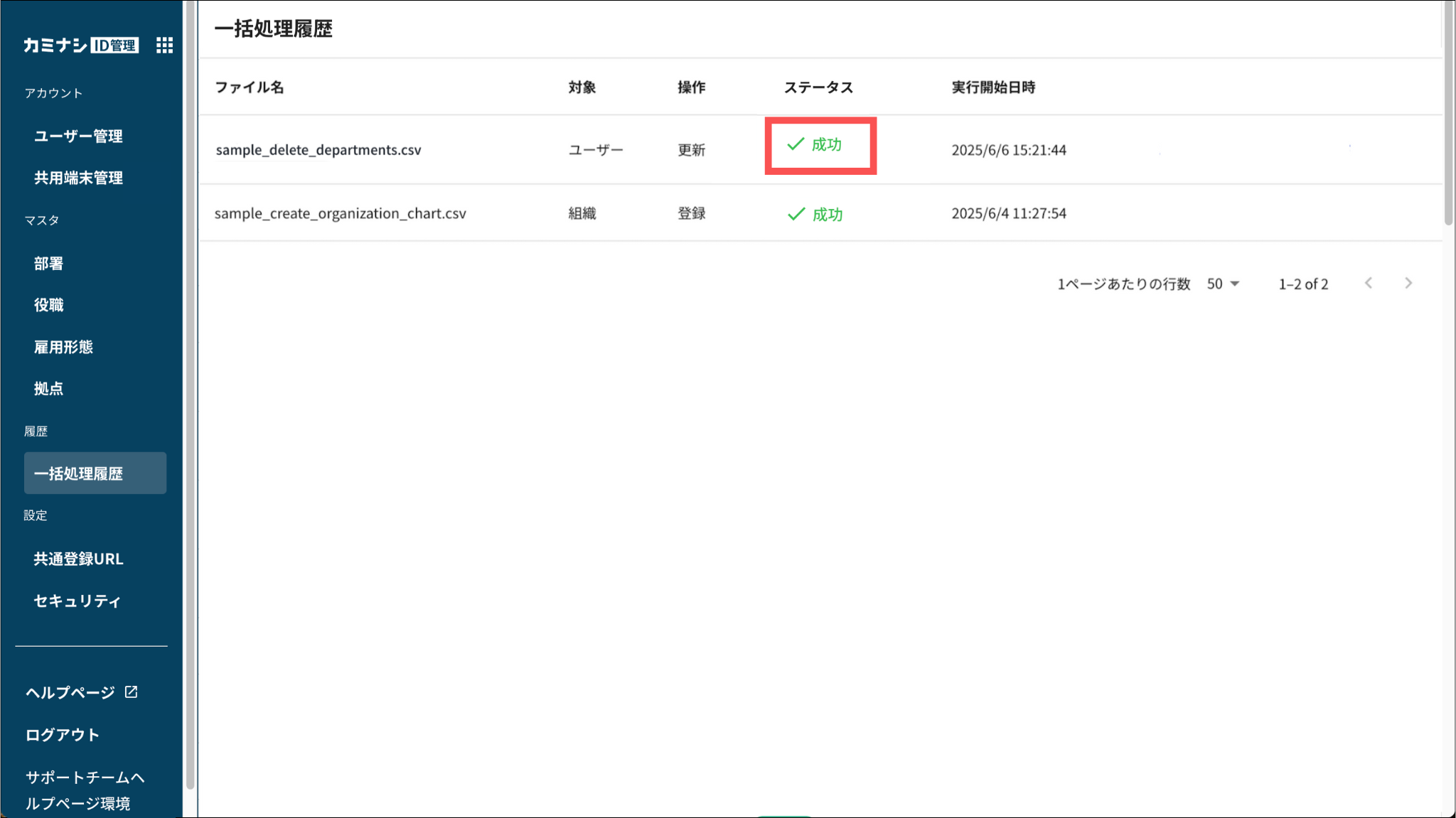Navigate to 役職 in sidebar
The image size is (1456, 818).
click(48, 305)
